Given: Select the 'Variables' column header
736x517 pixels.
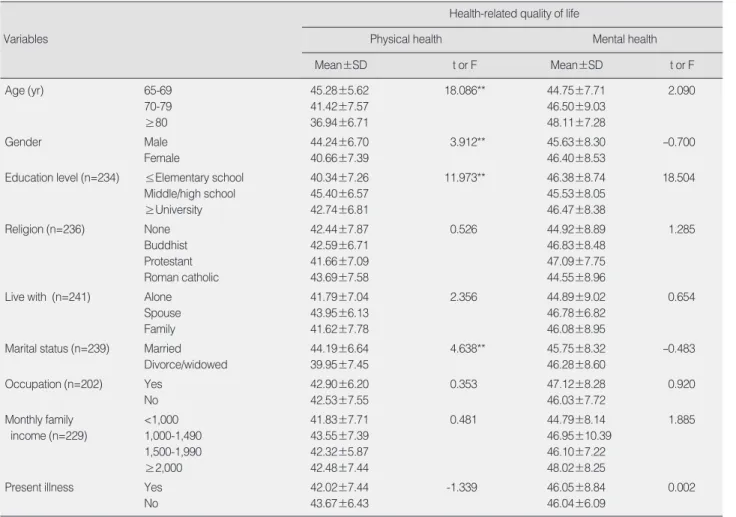Looking at the screenshot, I should [x=26, y=39].
